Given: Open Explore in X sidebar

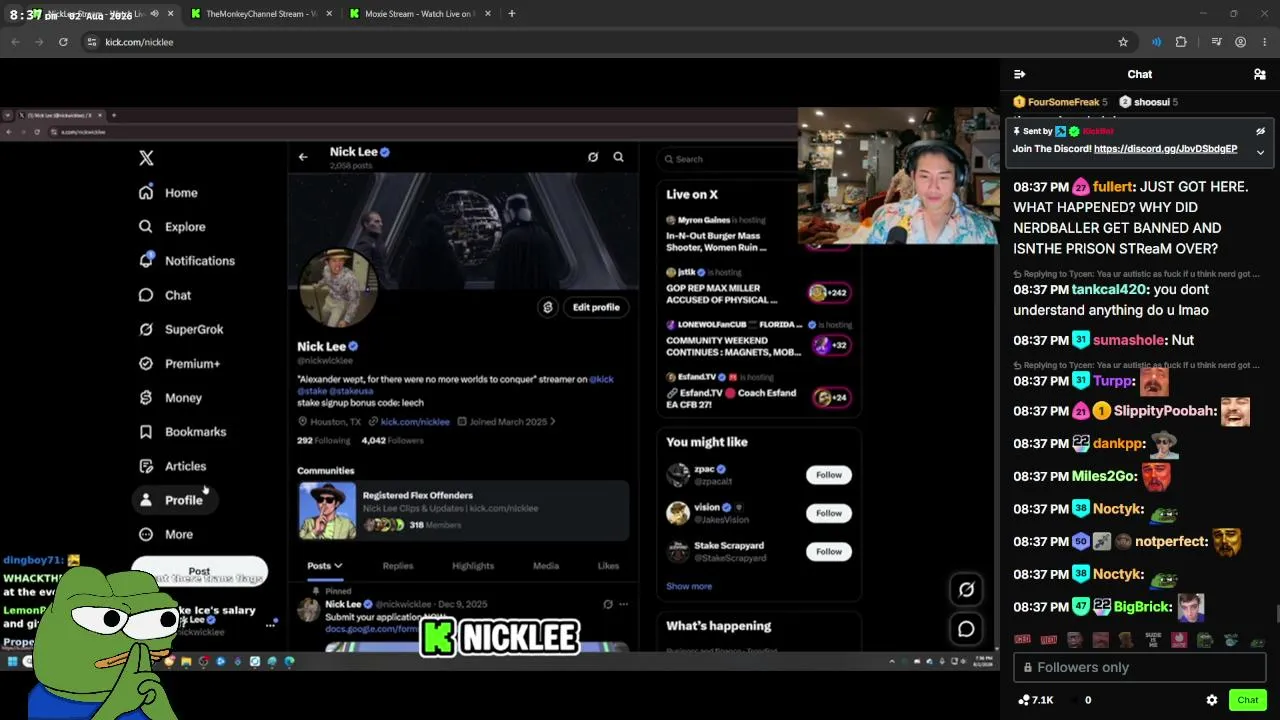Looking at the screenshot, I should point(172,227).
